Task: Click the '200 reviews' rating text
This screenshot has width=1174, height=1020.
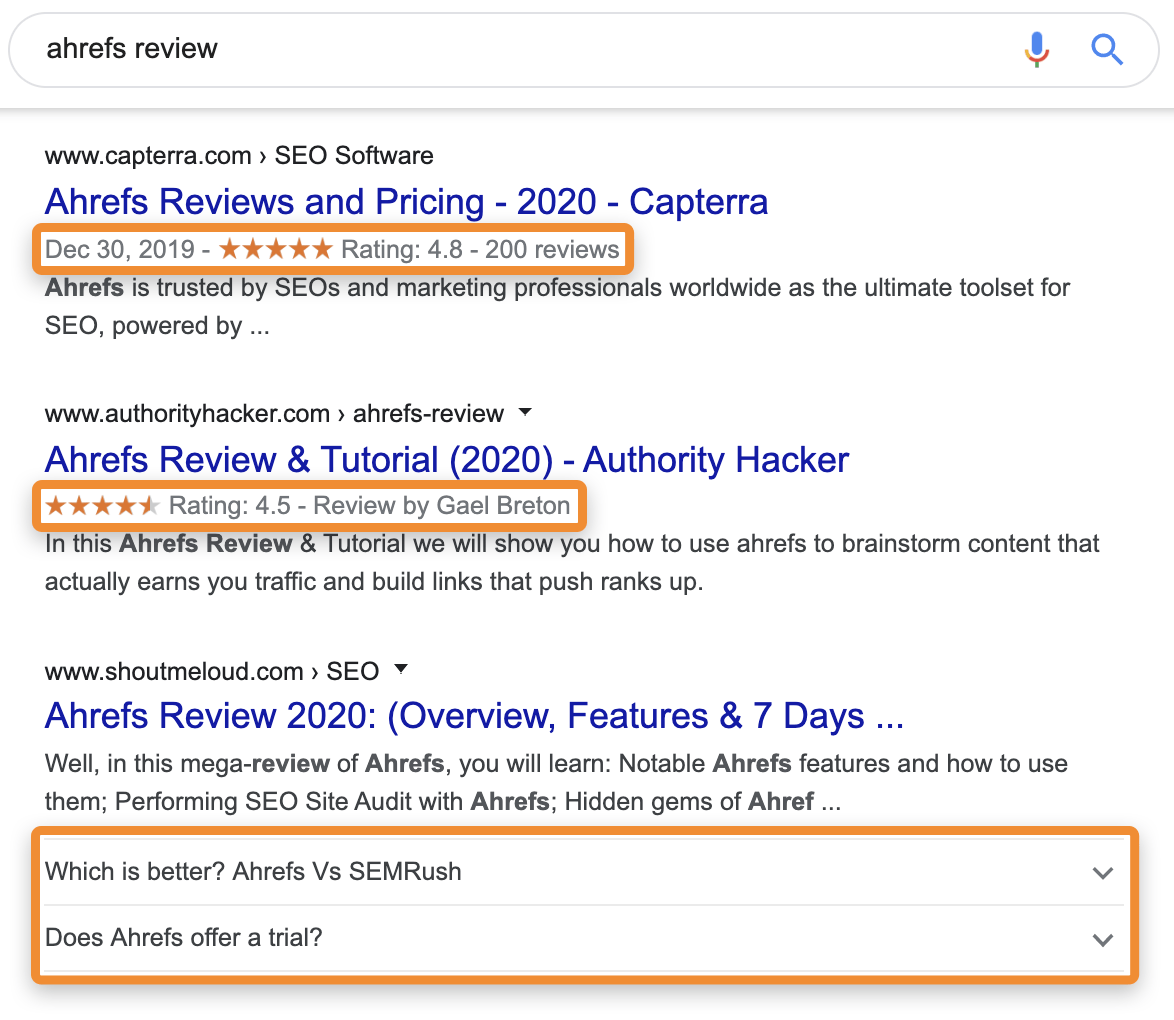Action: [553, 248]
